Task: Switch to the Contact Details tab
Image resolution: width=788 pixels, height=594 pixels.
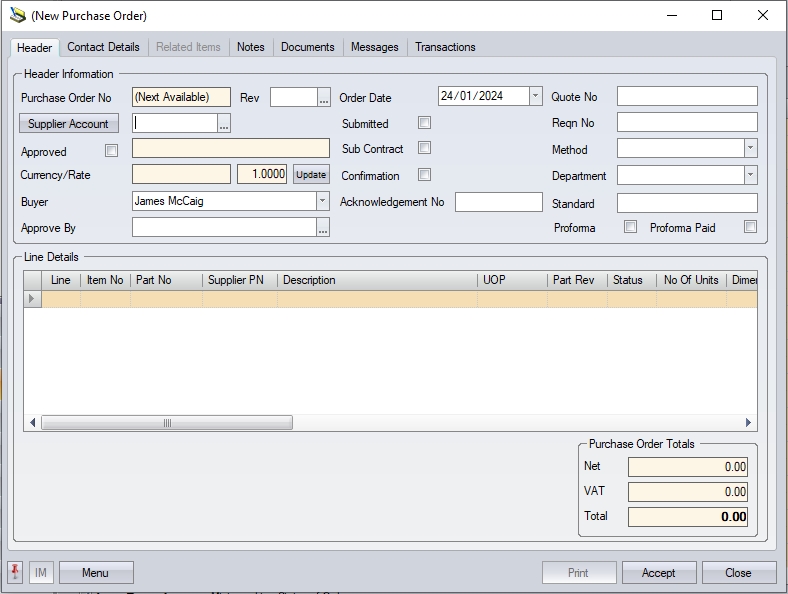Action: coord(103,47)
